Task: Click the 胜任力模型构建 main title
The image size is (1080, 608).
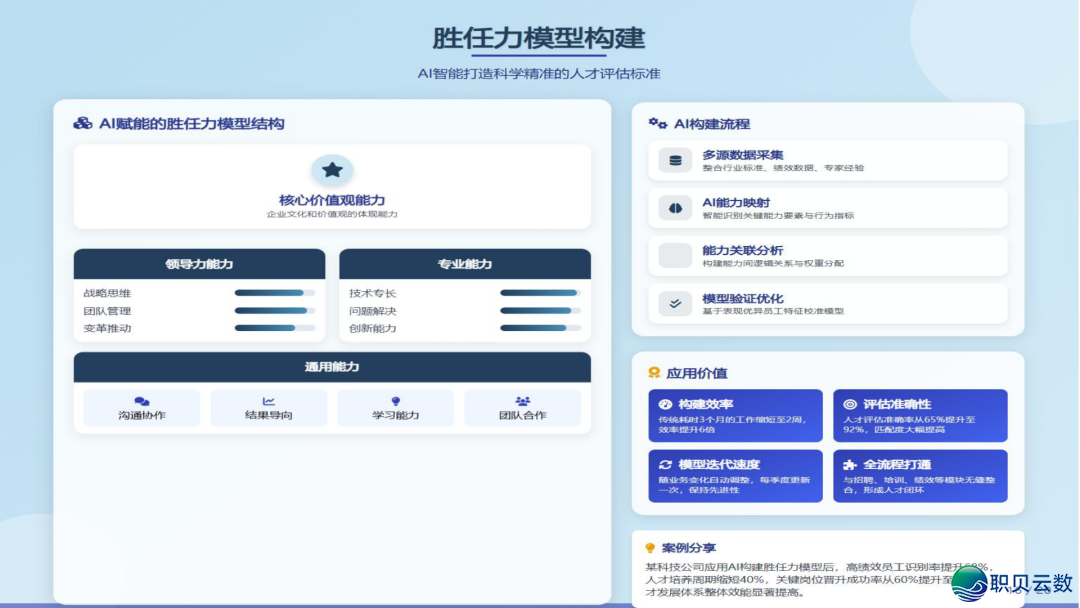Action: click(x=539, y=38)
